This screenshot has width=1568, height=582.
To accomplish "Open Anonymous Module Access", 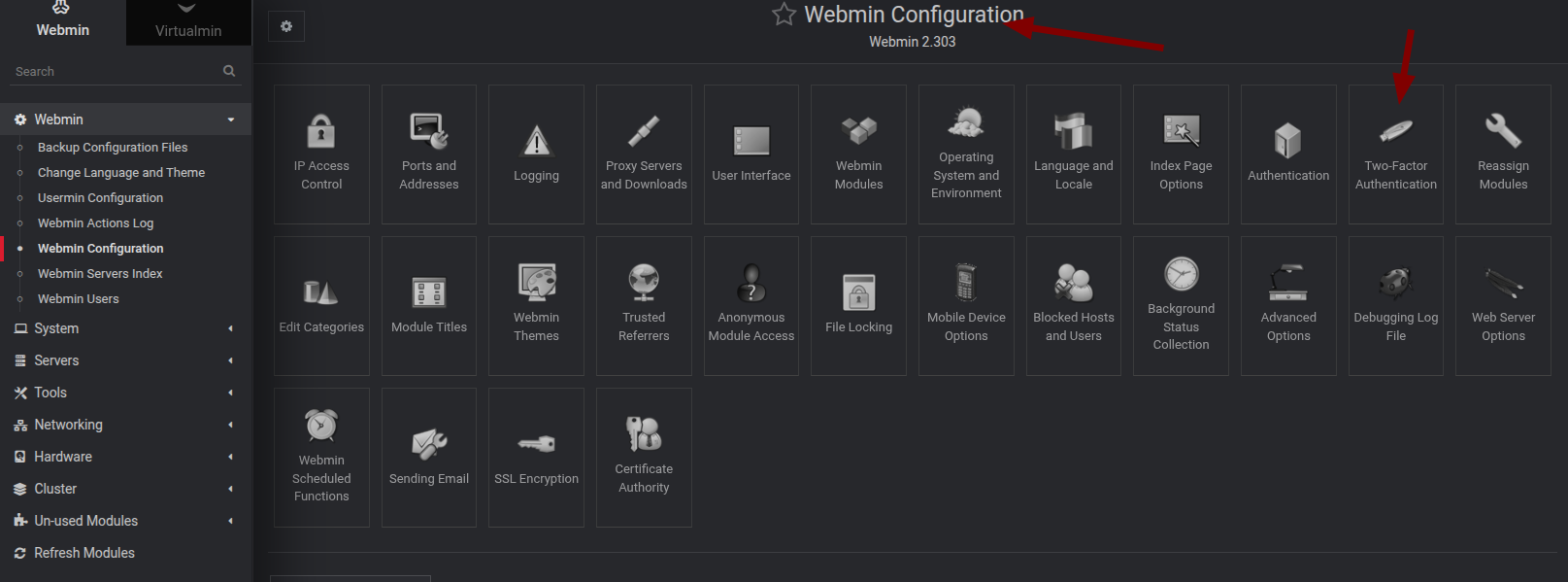I will click(x=751, y=306).
